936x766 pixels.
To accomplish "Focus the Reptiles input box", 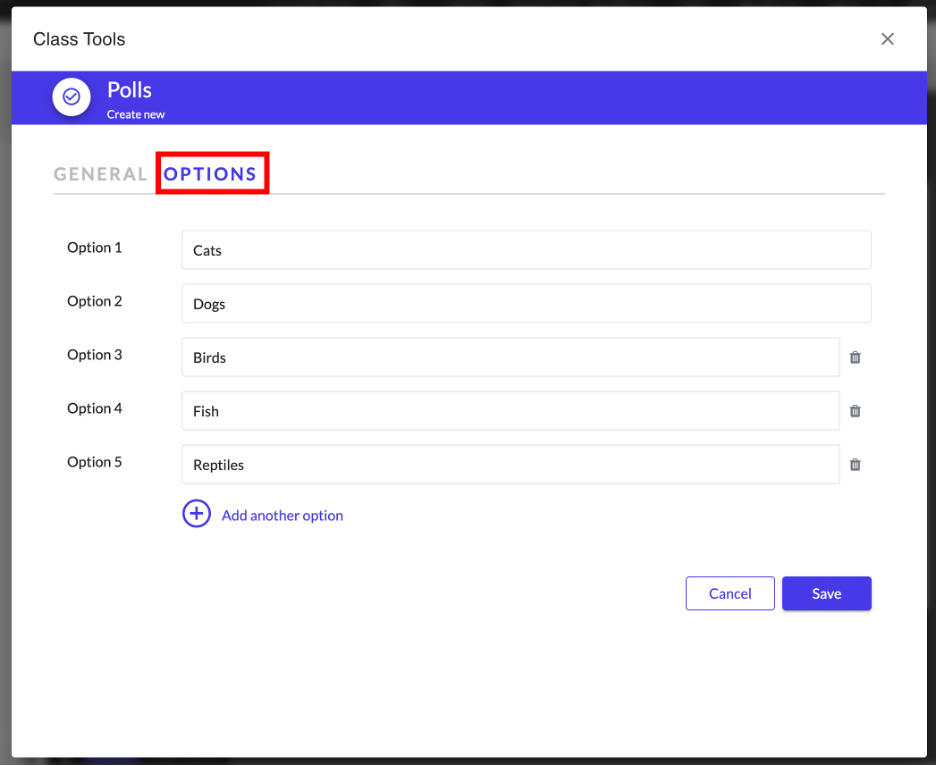I will point(510,465).
